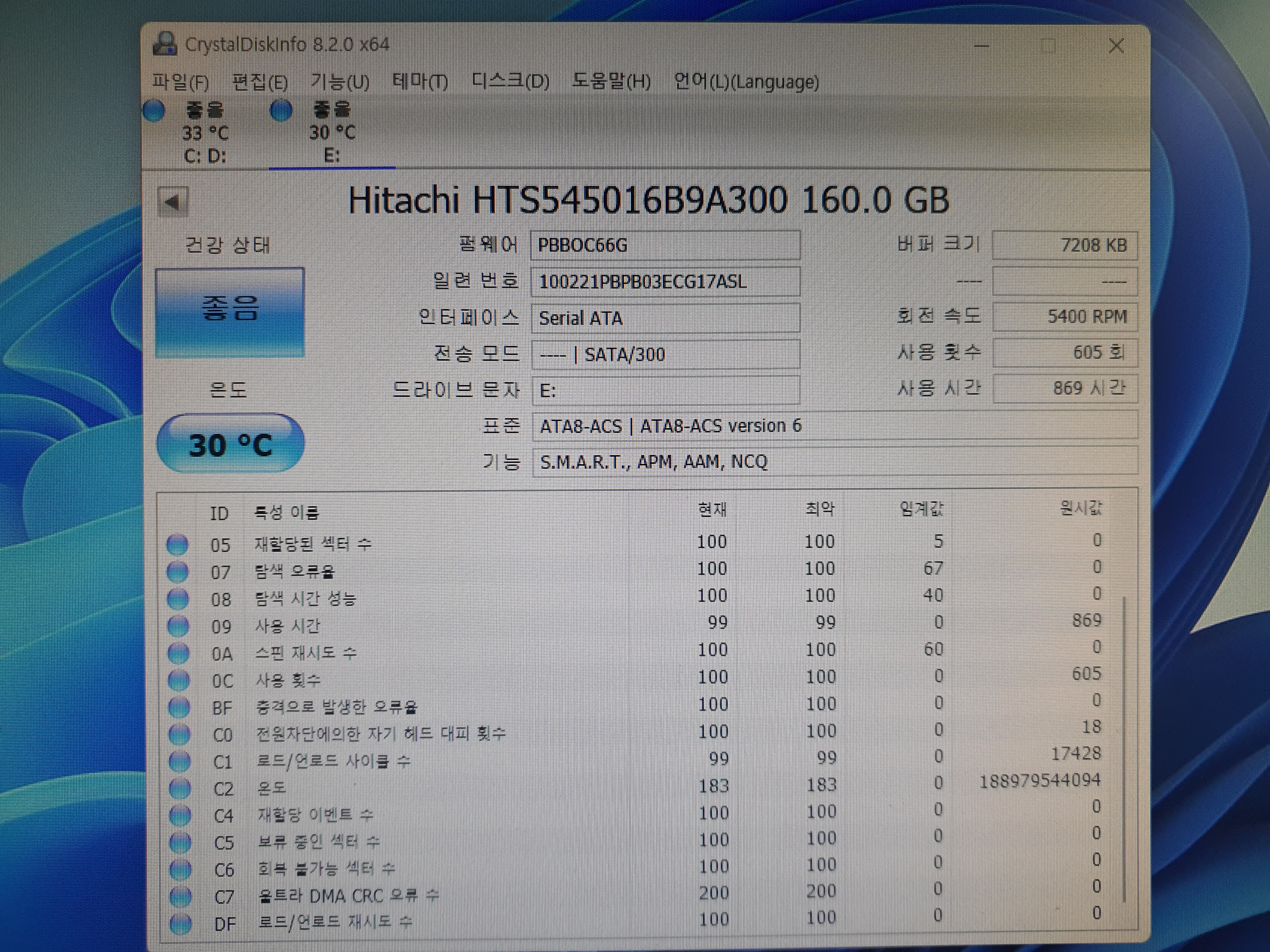This screenshot has height=952, width=1270.
Task: Open the 테마(T) menu
Action: click(420, 82)
